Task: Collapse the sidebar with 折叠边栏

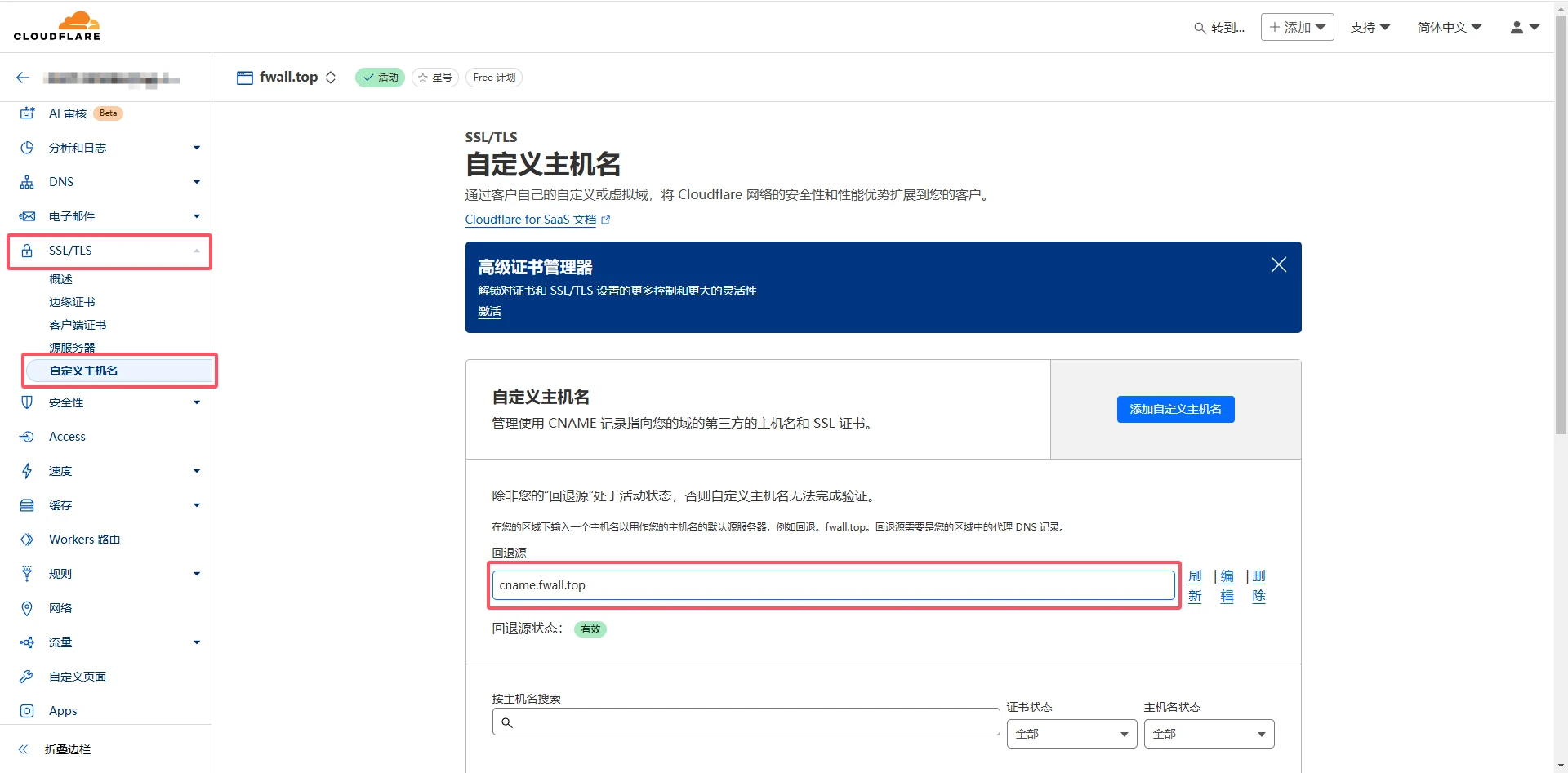Action: (x=67, y=749)
